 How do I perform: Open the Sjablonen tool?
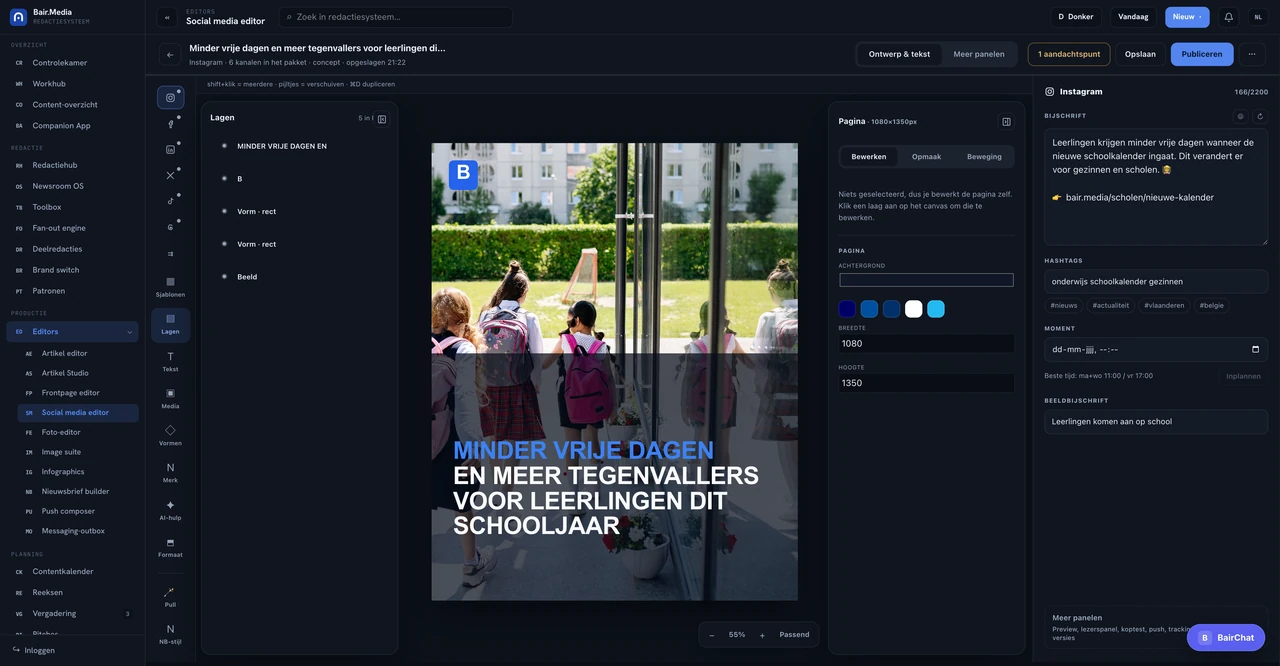click(170, 287)
